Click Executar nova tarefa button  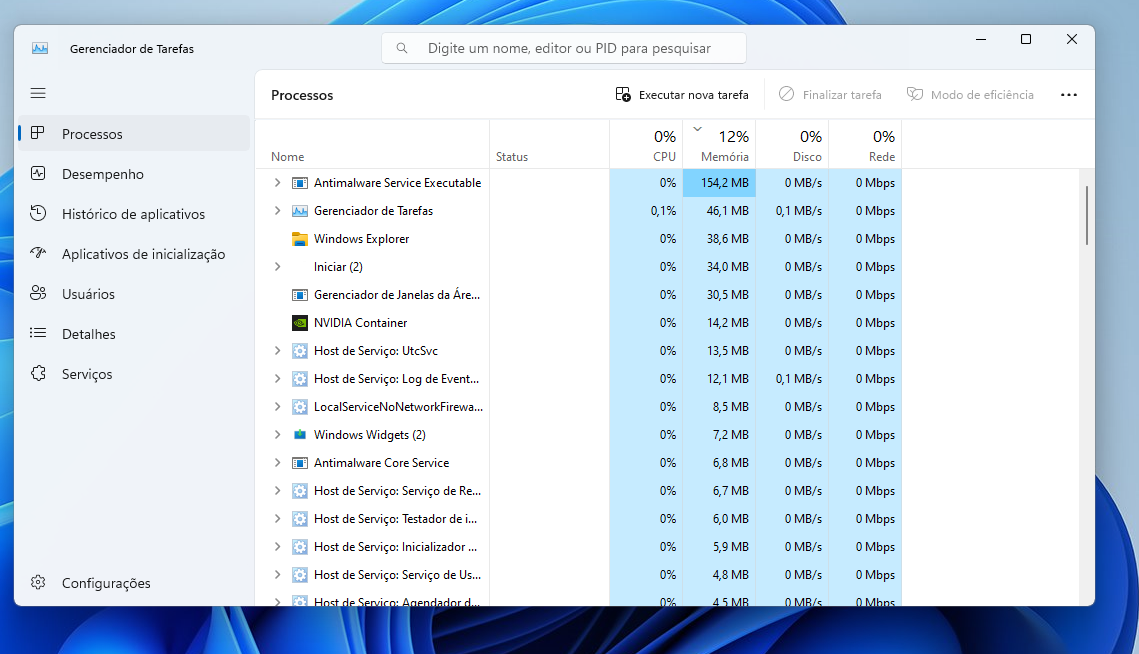[x=681, y=94]
